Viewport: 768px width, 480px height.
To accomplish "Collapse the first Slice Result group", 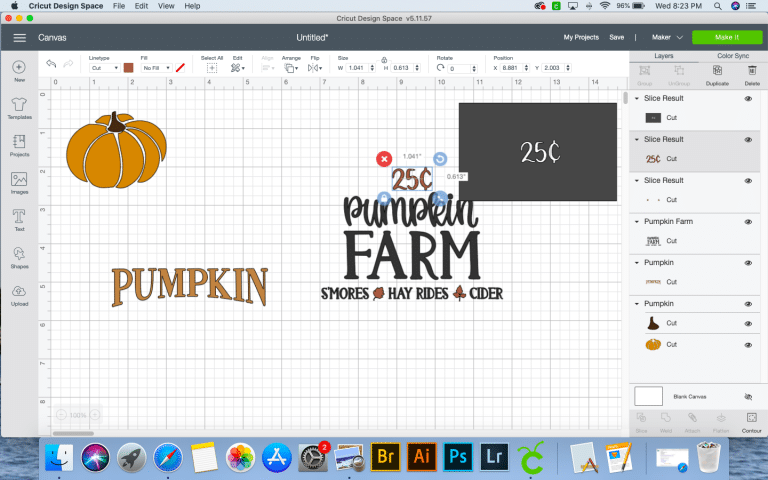I will pos(637,98).
